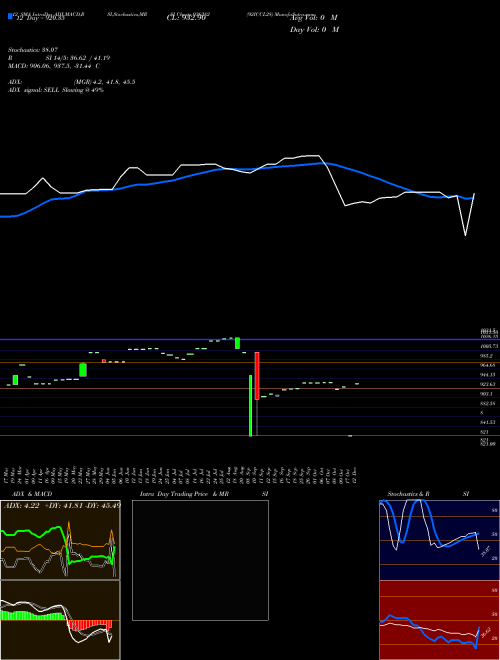Click the 'Stochastics: 38.07' reading

coord(33,50)
